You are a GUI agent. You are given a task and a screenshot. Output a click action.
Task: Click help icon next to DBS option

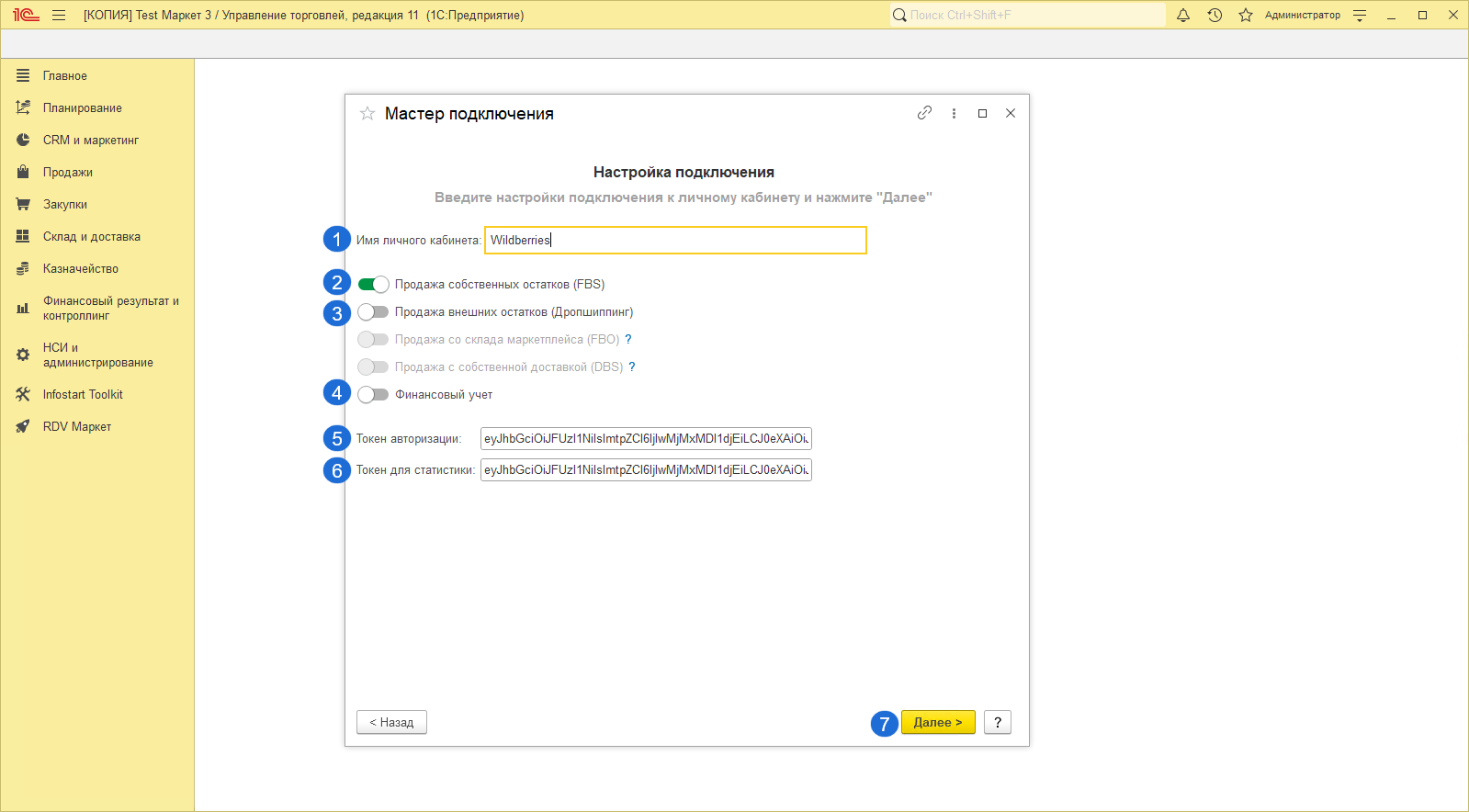(x=632, y=367)
